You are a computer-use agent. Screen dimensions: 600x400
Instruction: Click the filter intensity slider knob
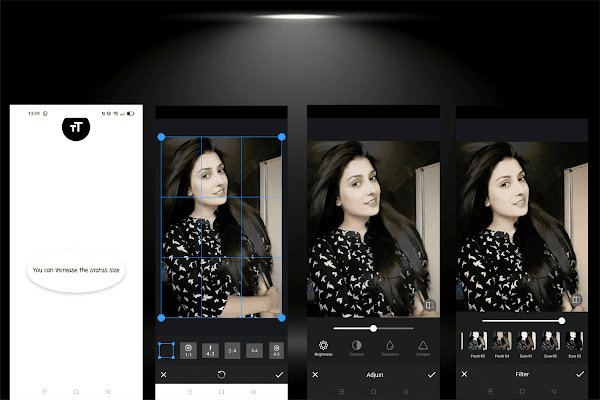(x=562, y=321)
